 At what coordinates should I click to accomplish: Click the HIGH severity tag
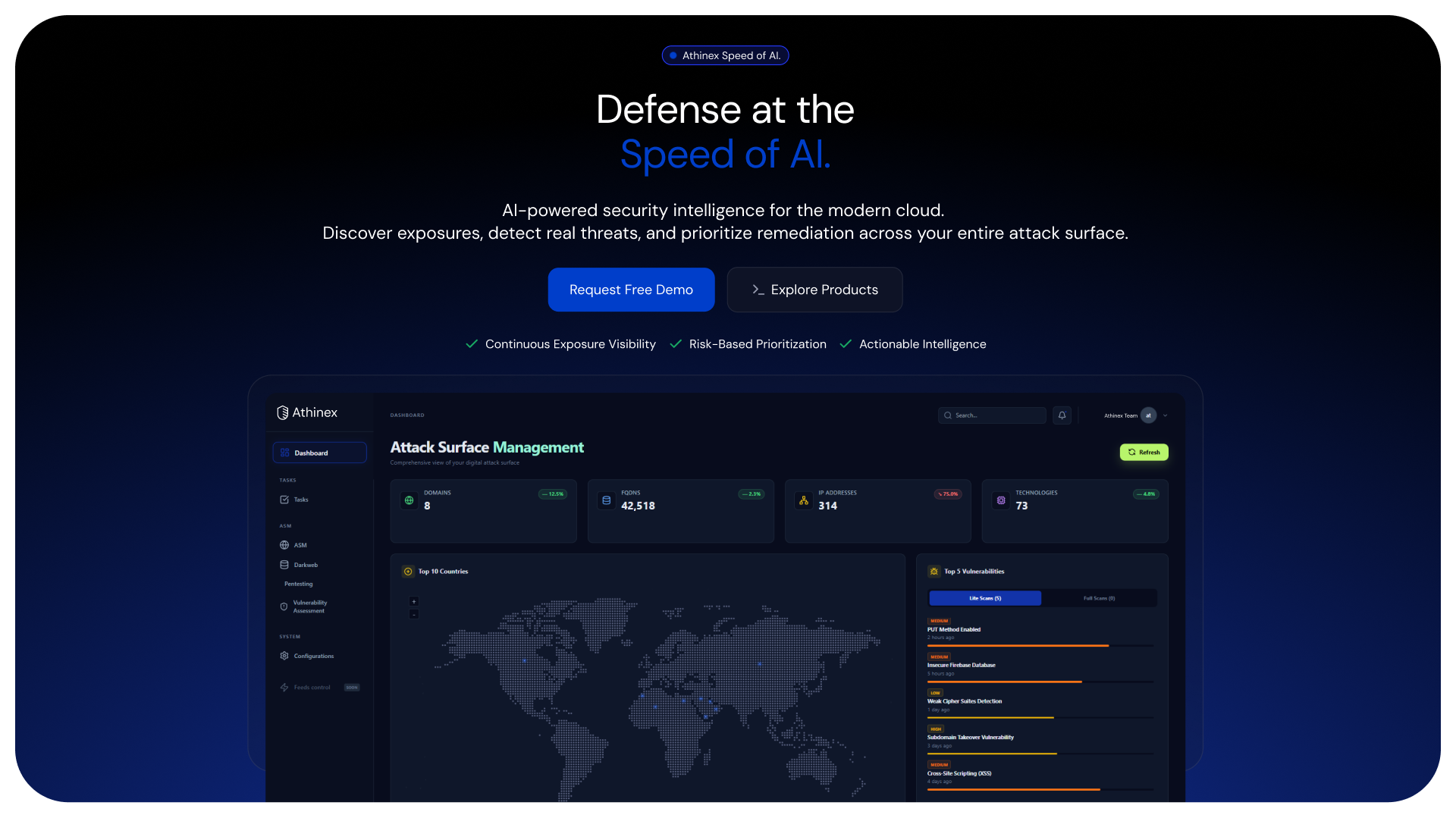point(936,729)
